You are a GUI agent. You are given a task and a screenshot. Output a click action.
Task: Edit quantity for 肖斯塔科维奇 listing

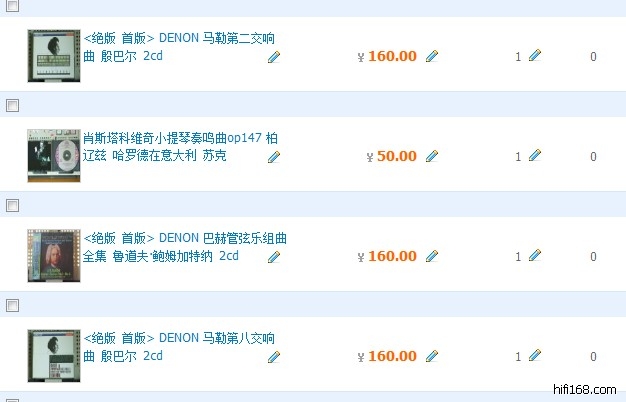point(535,156)
